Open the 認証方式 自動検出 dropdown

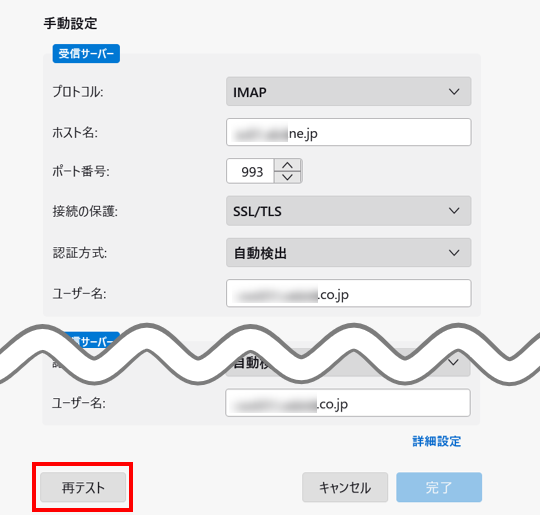tap(349, 253)
